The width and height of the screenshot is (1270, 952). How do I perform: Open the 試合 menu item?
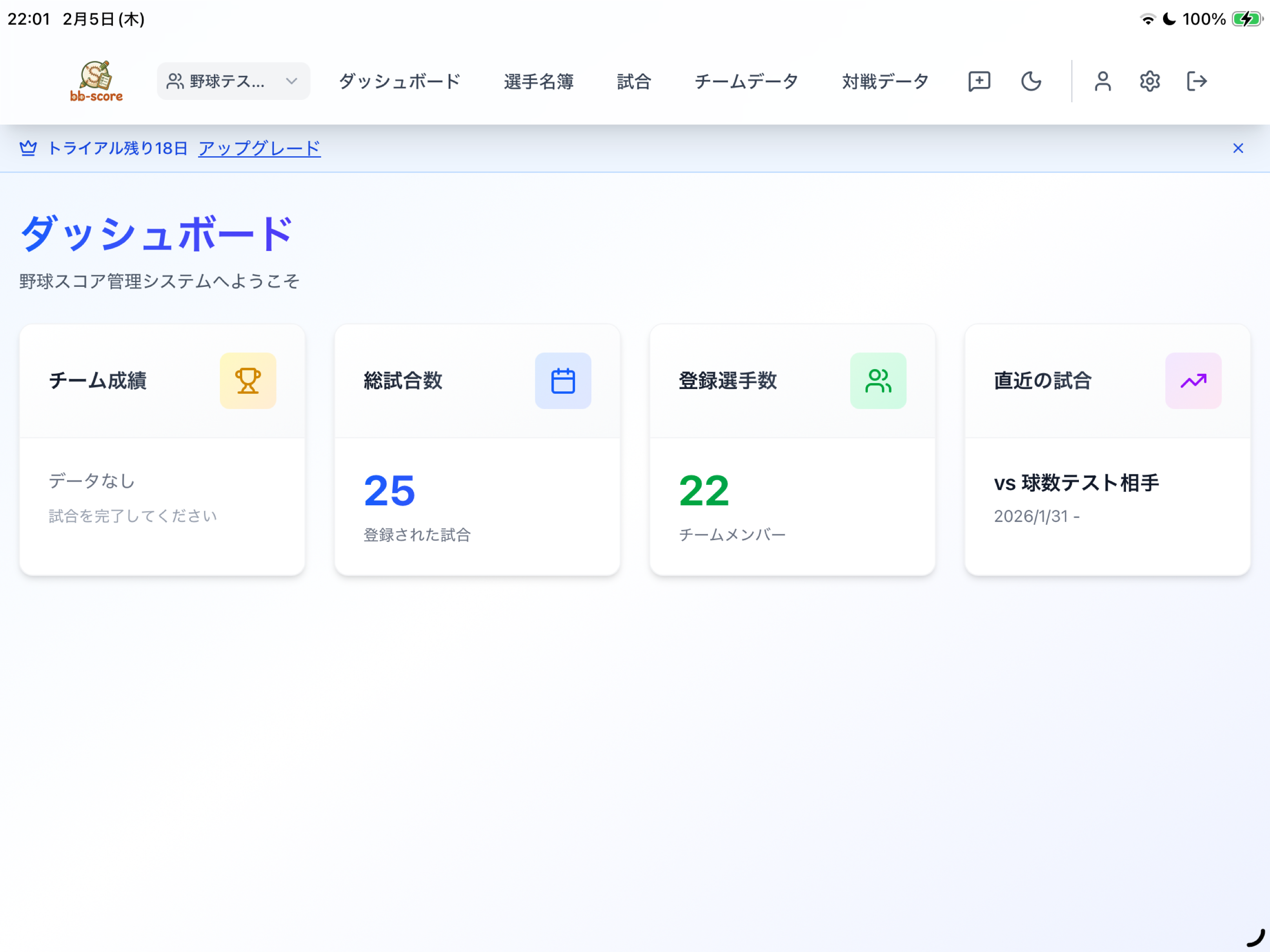[634, 81]
